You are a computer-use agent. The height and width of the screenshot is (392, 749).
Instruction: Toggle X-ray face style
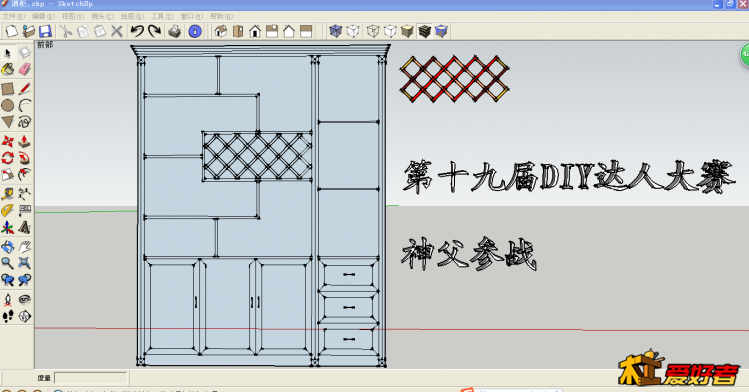pos(336,32)
